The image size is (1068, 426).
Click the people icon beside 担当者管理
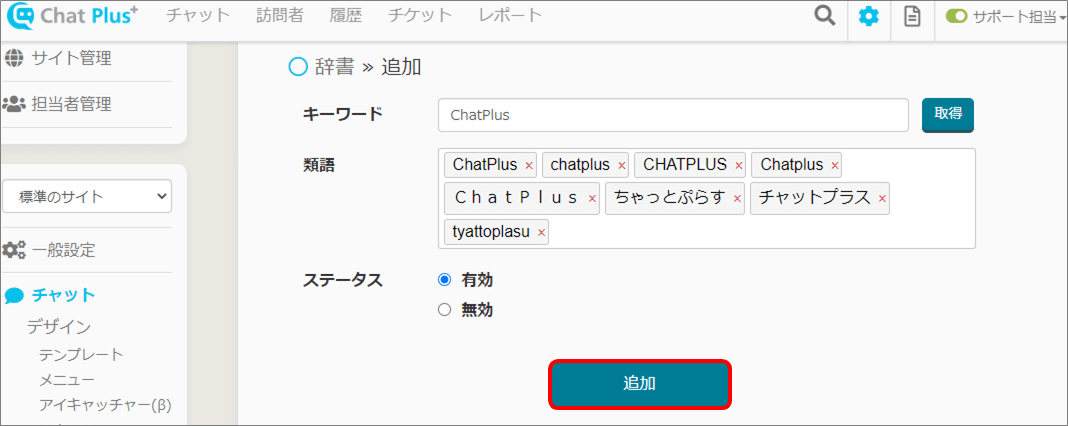click(14, 104)
